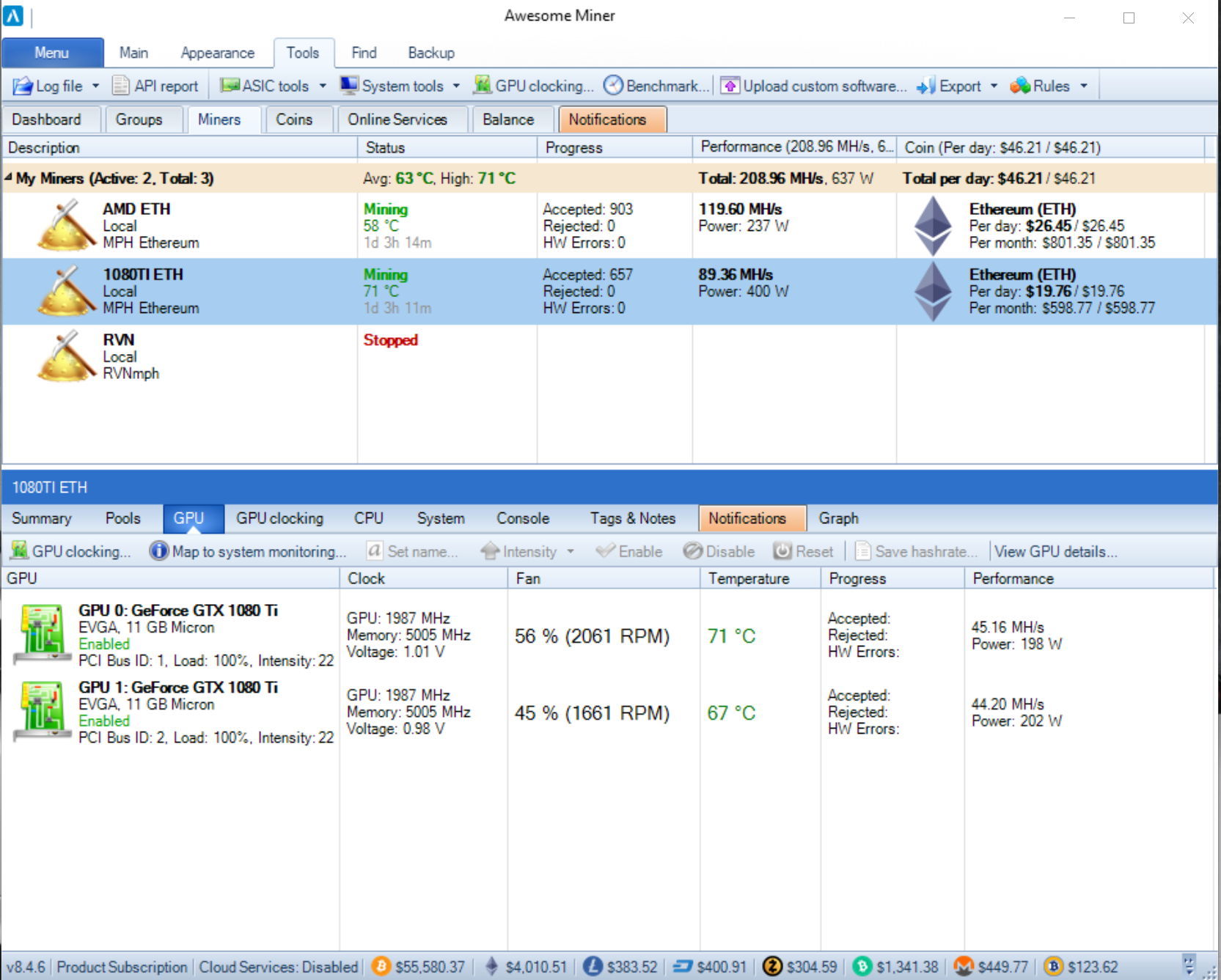Click the AMD ETH miner gold pickaxe icon
Image resolution: width=1221 pixels, height=980 pixels.
click(x=66, y=225)
